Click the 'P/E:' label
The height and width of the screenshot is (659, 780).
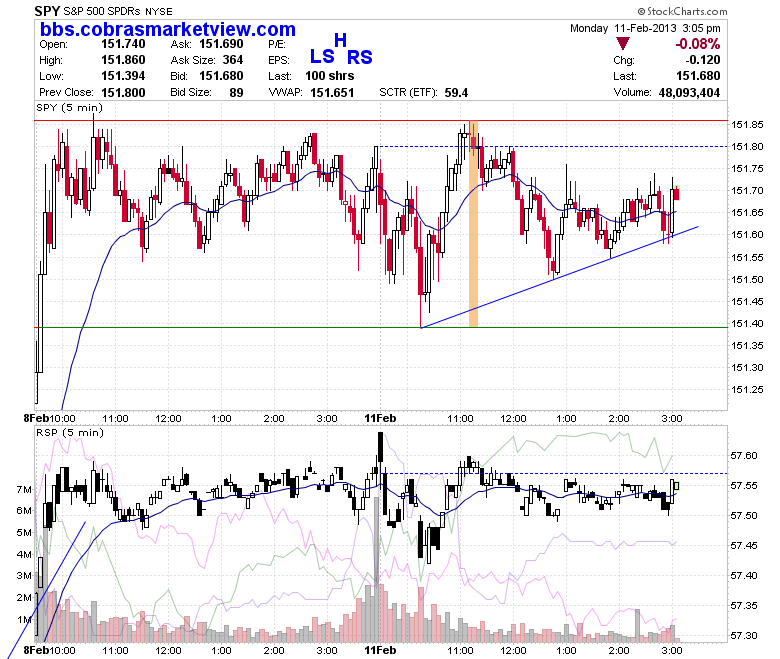point(277,44)
